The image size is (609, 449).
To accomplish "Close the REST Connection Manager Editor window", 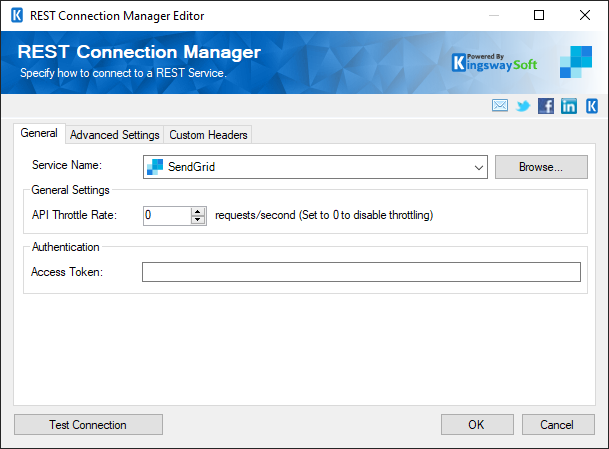I will (585, 15).
